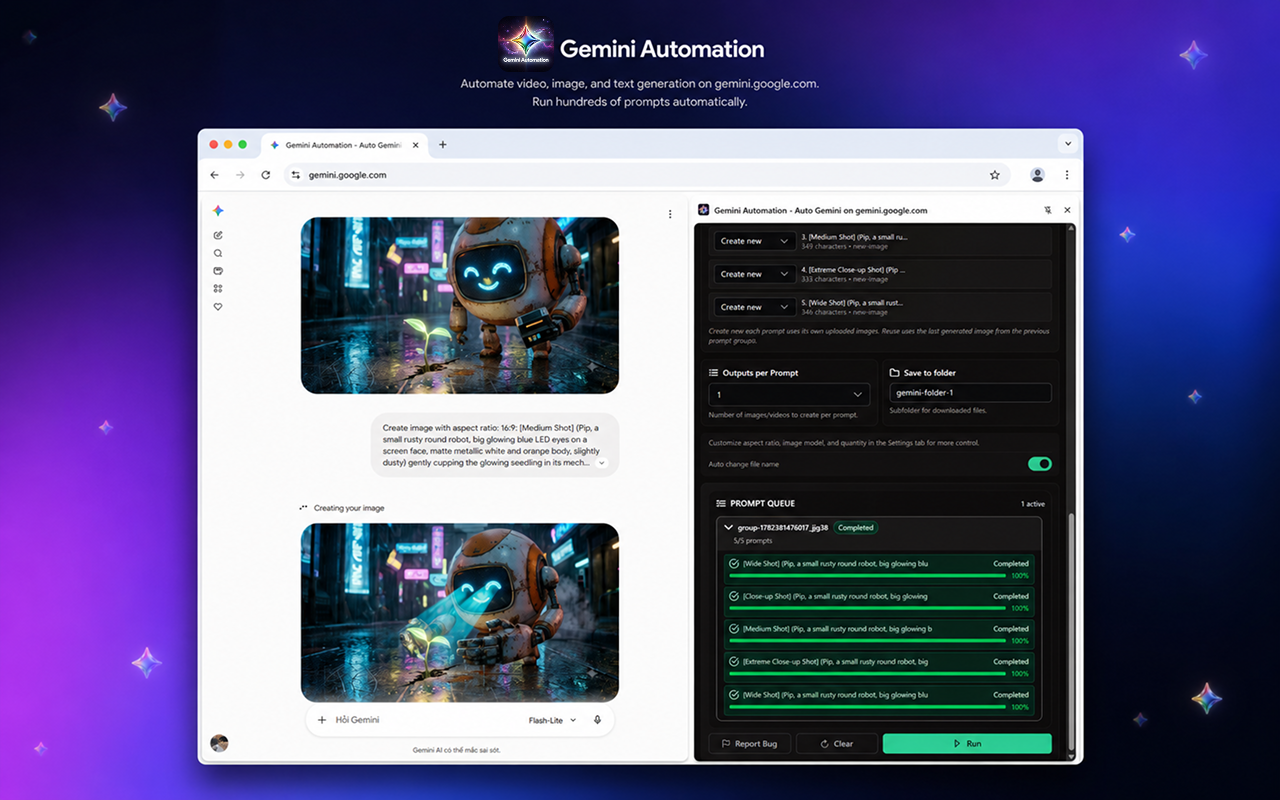The image size is (1280, 800).
Task: Open the Outputs per Prompt dropdown
Action: [x=789, y=395]
